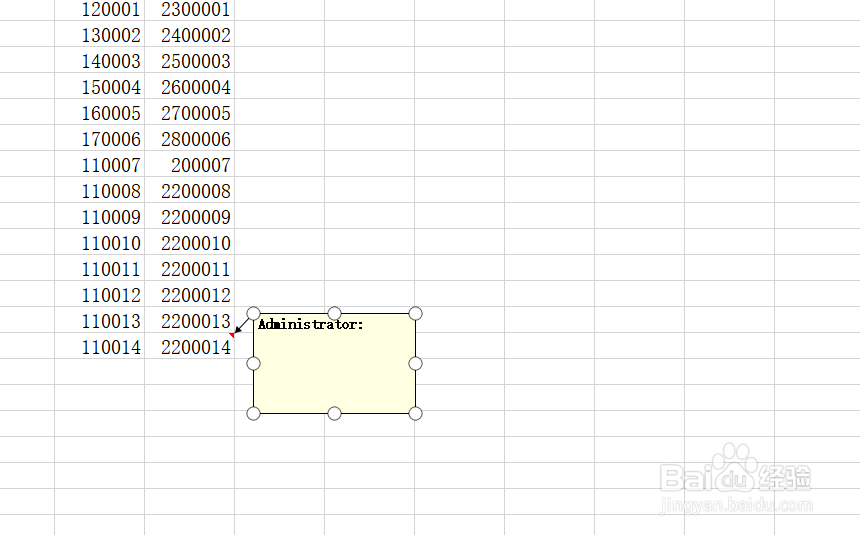860x535 pixels.
Task: Select cell containing 2400002
Action: pos(190,34)
